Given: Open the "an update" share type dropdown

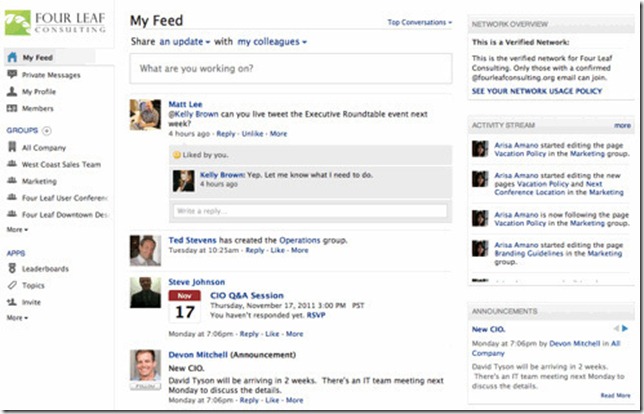Looking at the screenshot, I should click(x=184, y=42).
